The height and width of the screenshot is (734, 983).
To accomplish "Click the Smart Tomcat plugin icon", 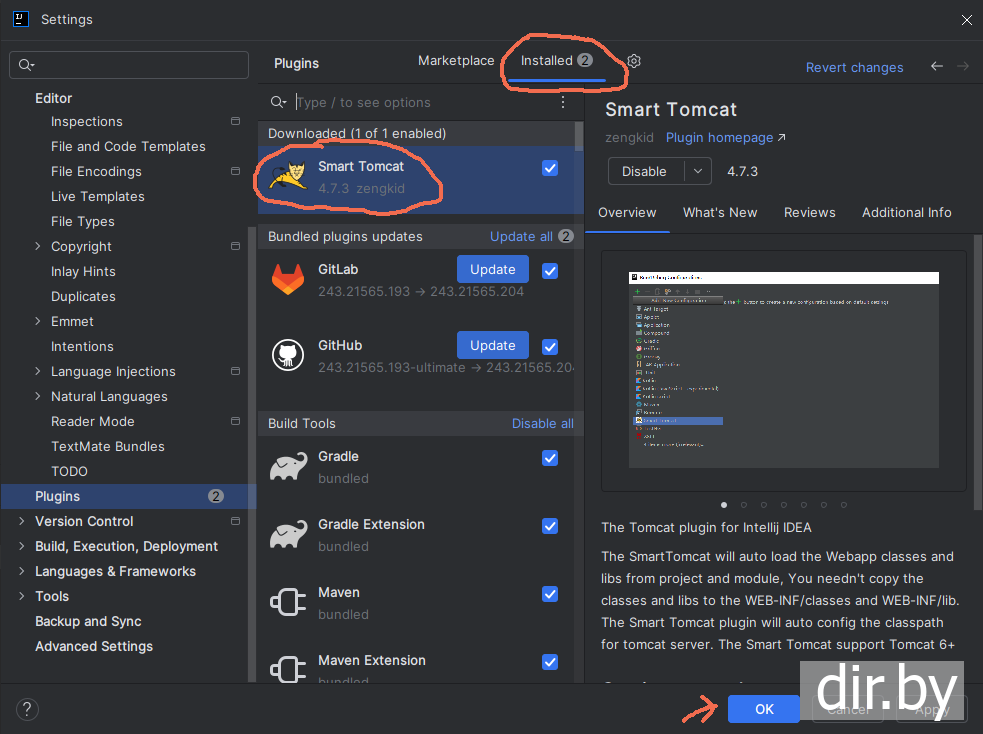I will [x=288, y=175].
